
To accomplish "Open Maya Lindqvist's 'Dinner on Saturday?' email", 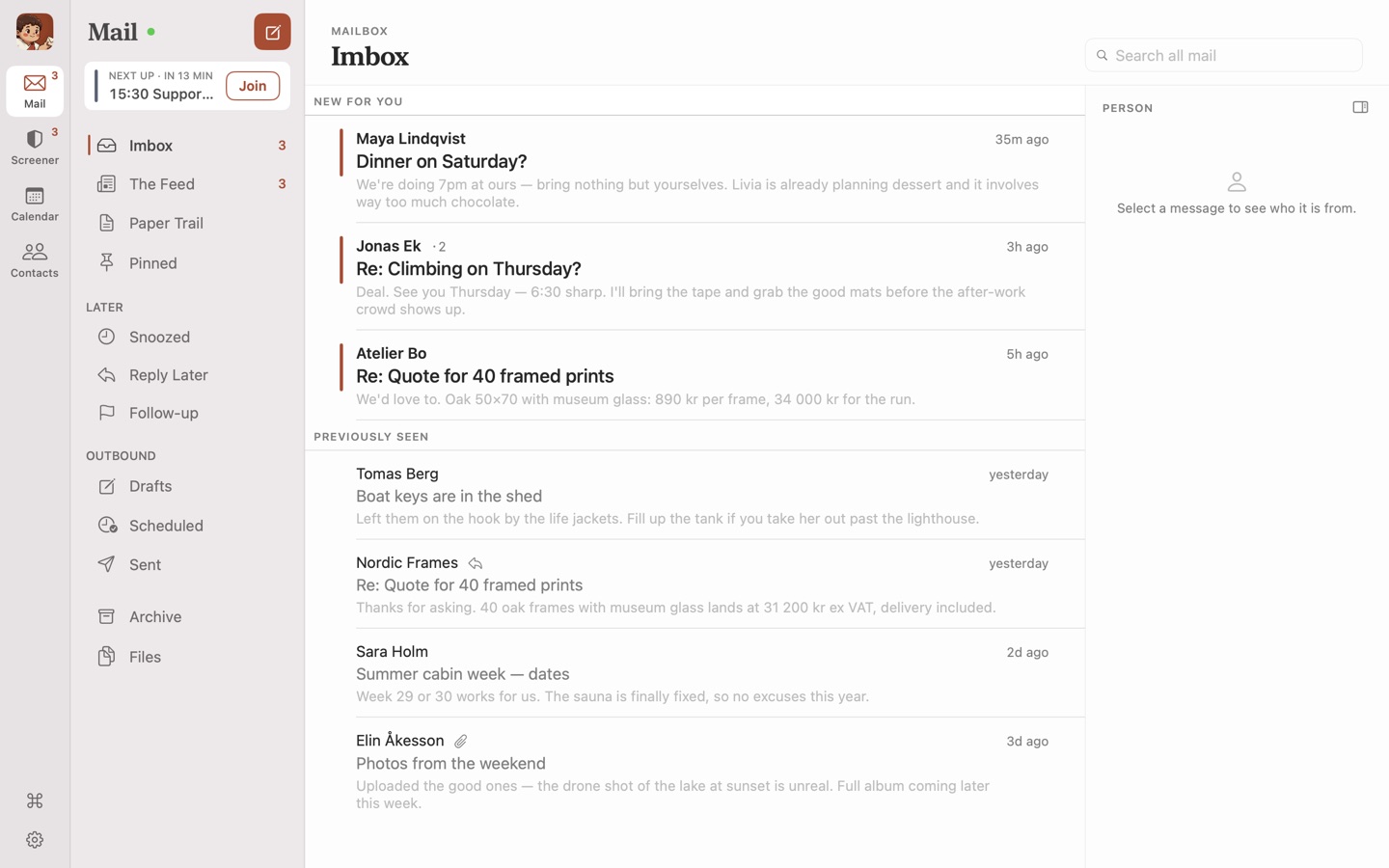I will (x=695, y=170).
